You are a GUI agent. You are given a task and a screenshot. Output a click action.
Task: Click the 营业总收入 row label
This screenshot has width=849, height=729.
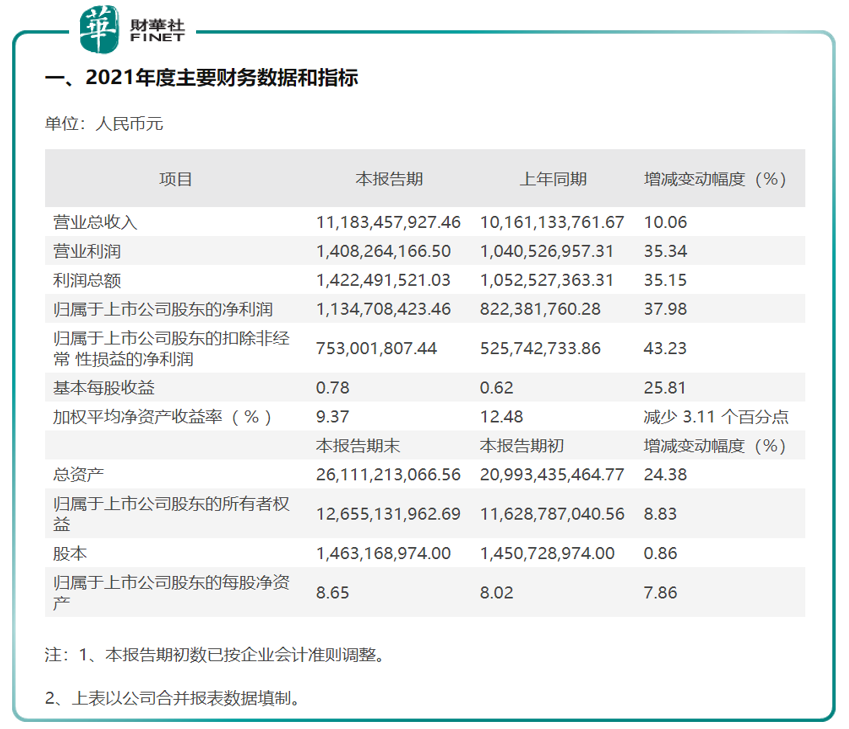[x=95, y=222]
